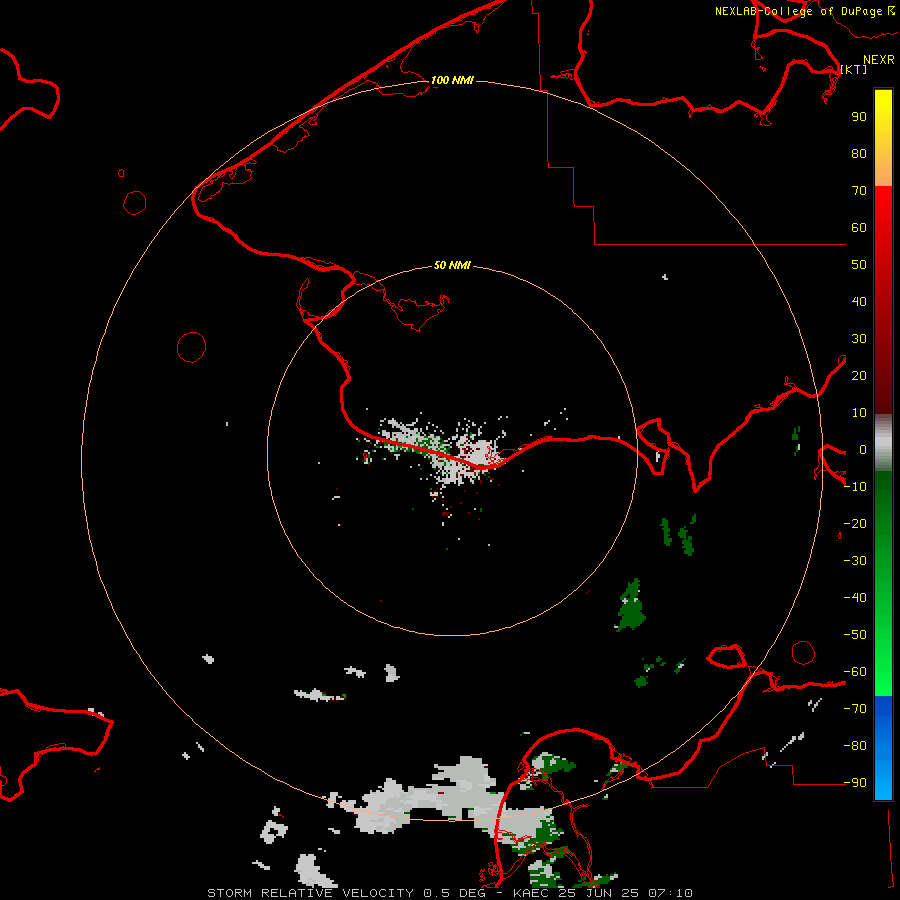Image resolution: width=900 pixels, height=900 pixels.
Task: Click the positive 90 value on the velocity scale
Action: [859, 117]
